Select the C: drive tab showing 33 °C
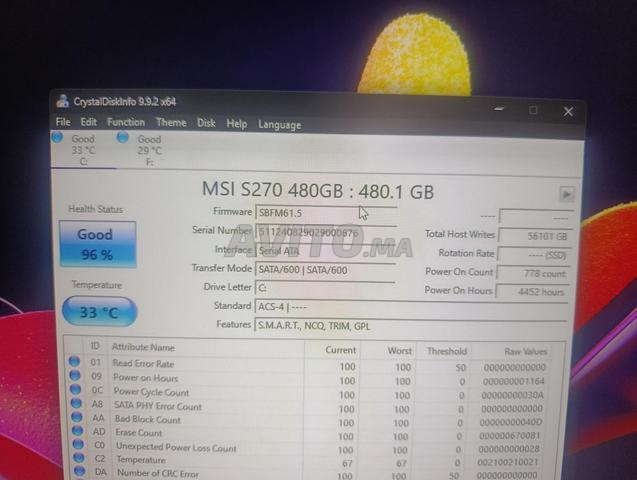Image resolution: width=637 pixels, height=480 pixels. 83,150
